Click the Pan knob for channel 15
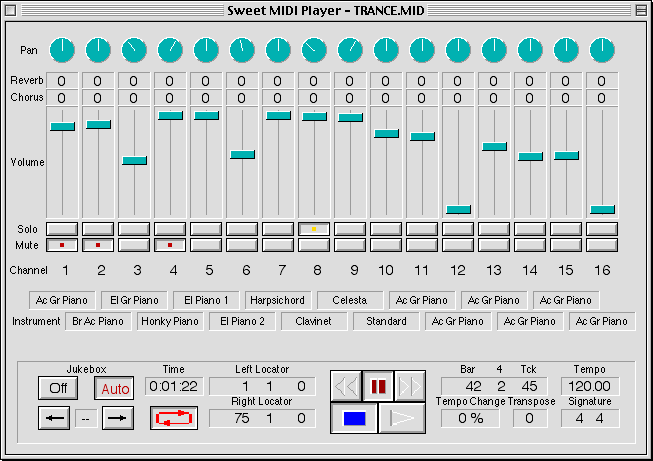Viewport: 653px width, 461px height. point(566,50)
